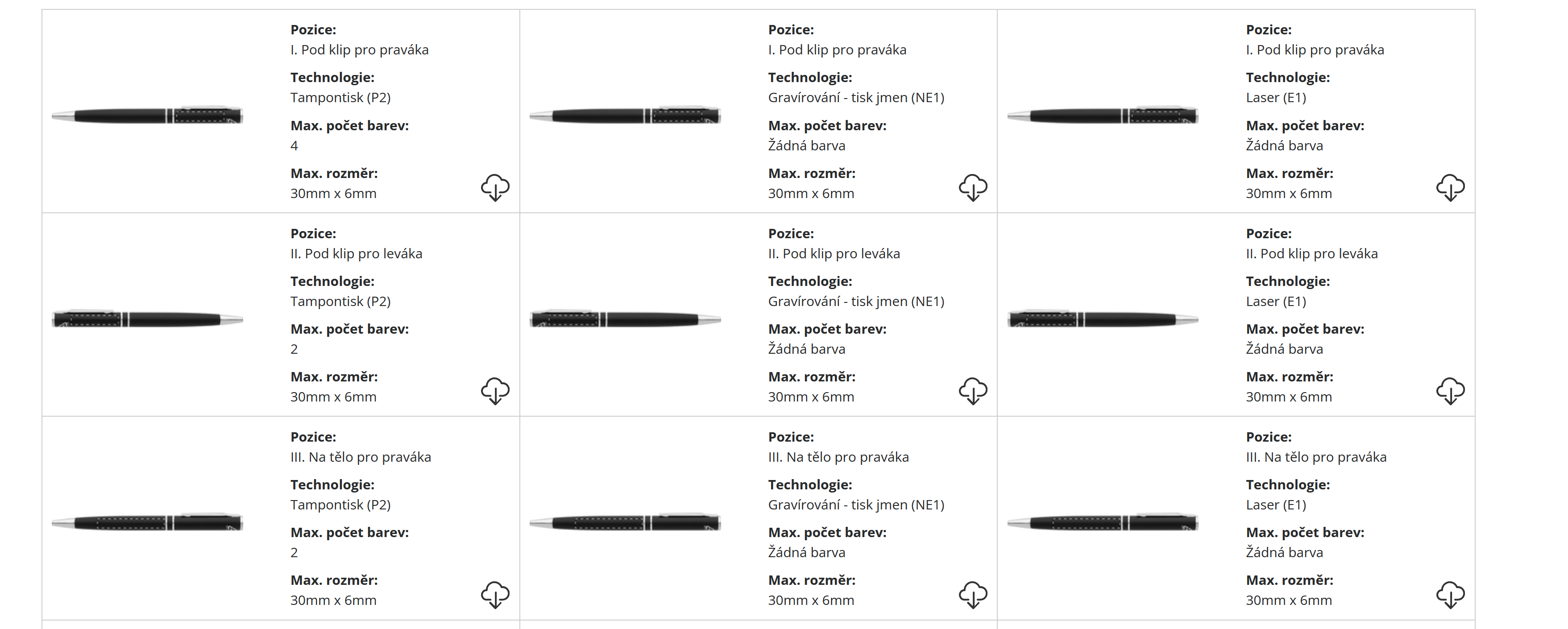1568x629 pixels.
Task: Open pen image for Tampontisk, III. Na tělo pro praváka
Action: (x=147, y=522)
